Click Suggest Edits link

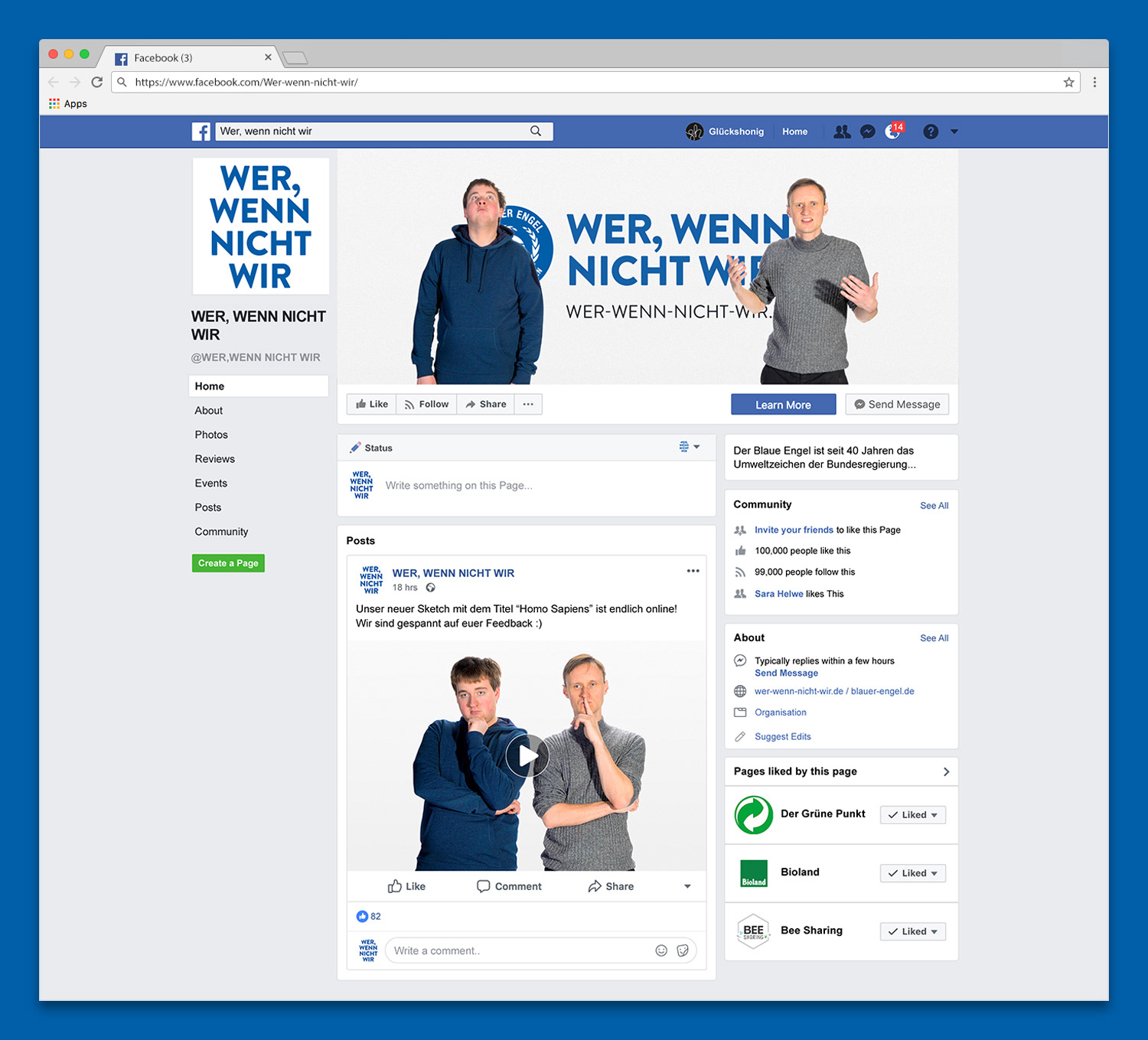coord(782,737)
